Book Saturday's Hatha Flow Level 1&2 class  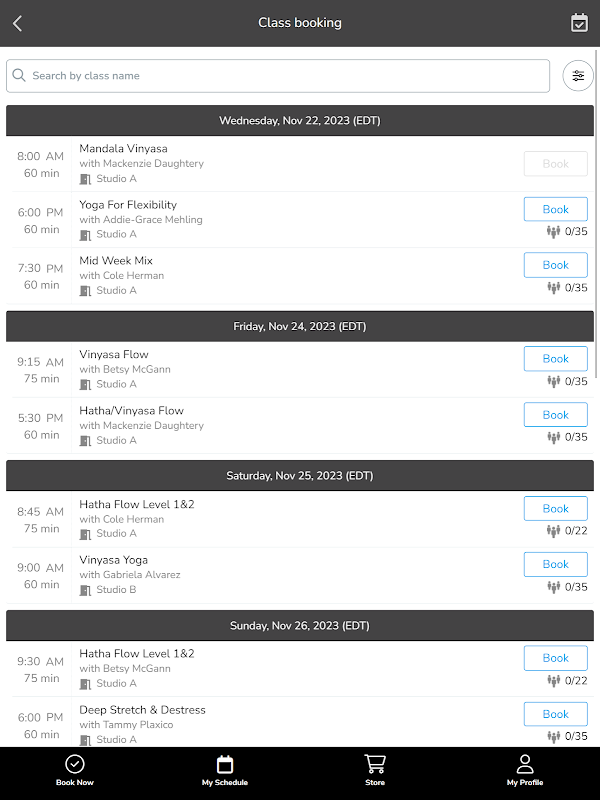point(555,508)
